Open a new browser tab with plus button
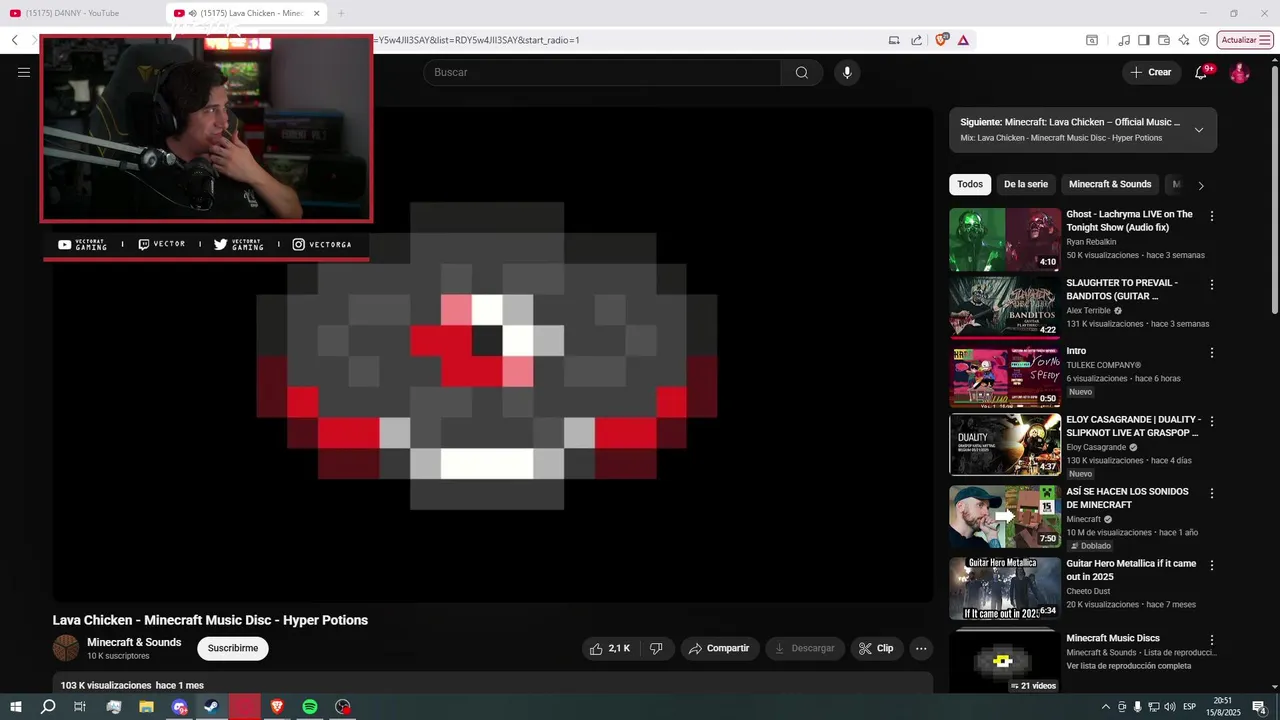This screenshot has height=720, width=1280. (x=341, y=13)
